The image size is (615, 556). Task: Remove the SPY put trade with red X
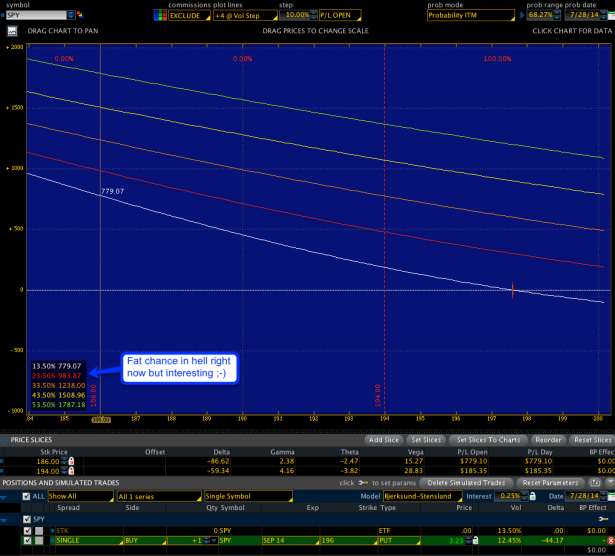tap(610, 540)
